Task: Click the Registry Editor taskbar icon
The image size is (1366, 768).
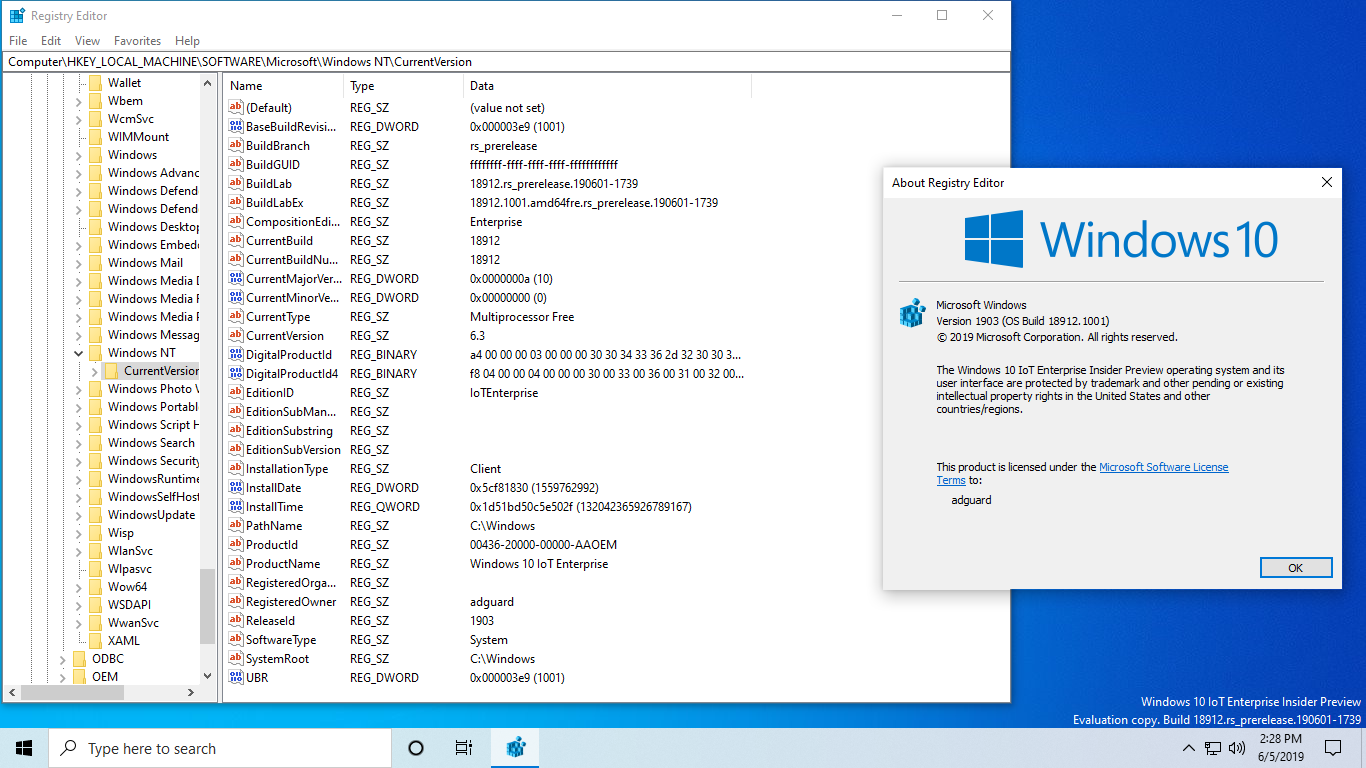Action: click(516, 748)
